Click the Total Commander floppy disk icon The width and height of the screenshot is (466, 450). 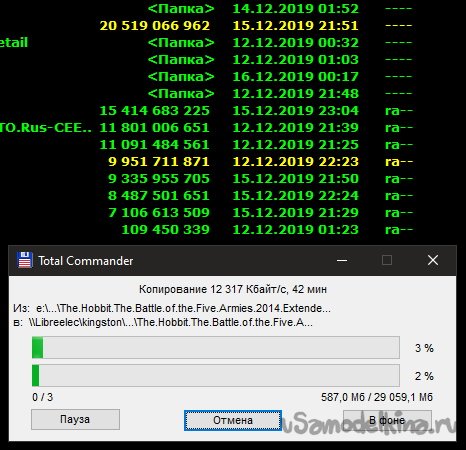click(25, 260)
